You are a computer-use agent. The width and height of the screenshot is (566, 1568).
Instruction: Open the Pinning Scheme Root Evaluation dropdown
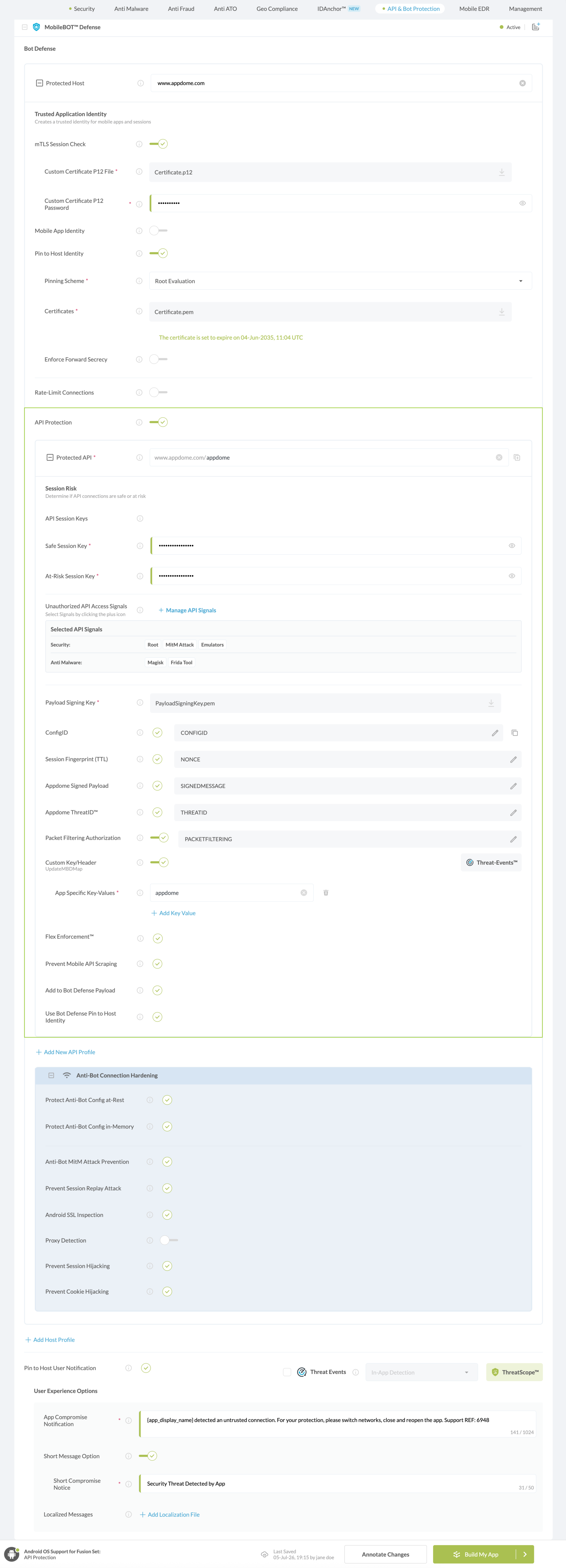341,281
